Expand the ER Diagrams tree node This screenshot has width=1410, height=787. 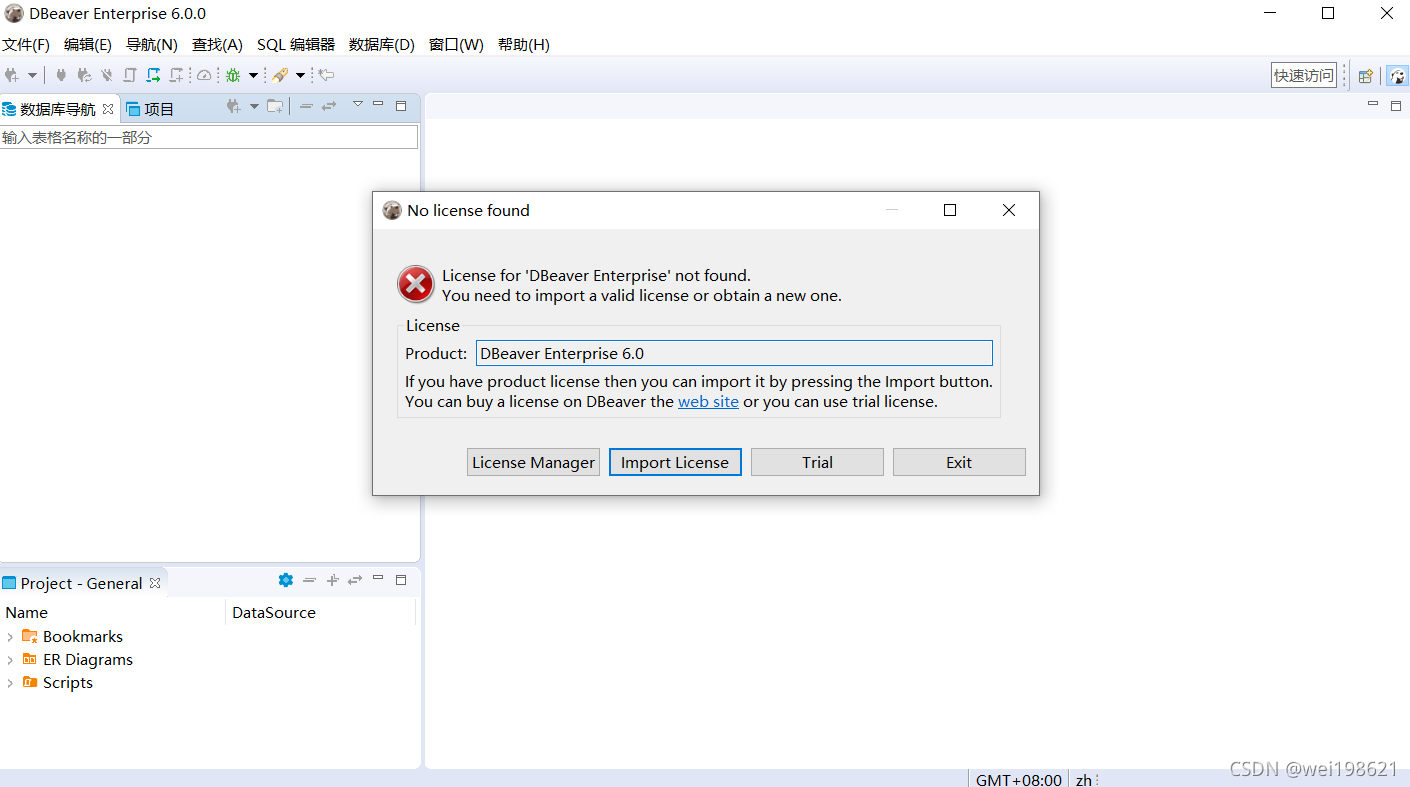pos(10,659)
